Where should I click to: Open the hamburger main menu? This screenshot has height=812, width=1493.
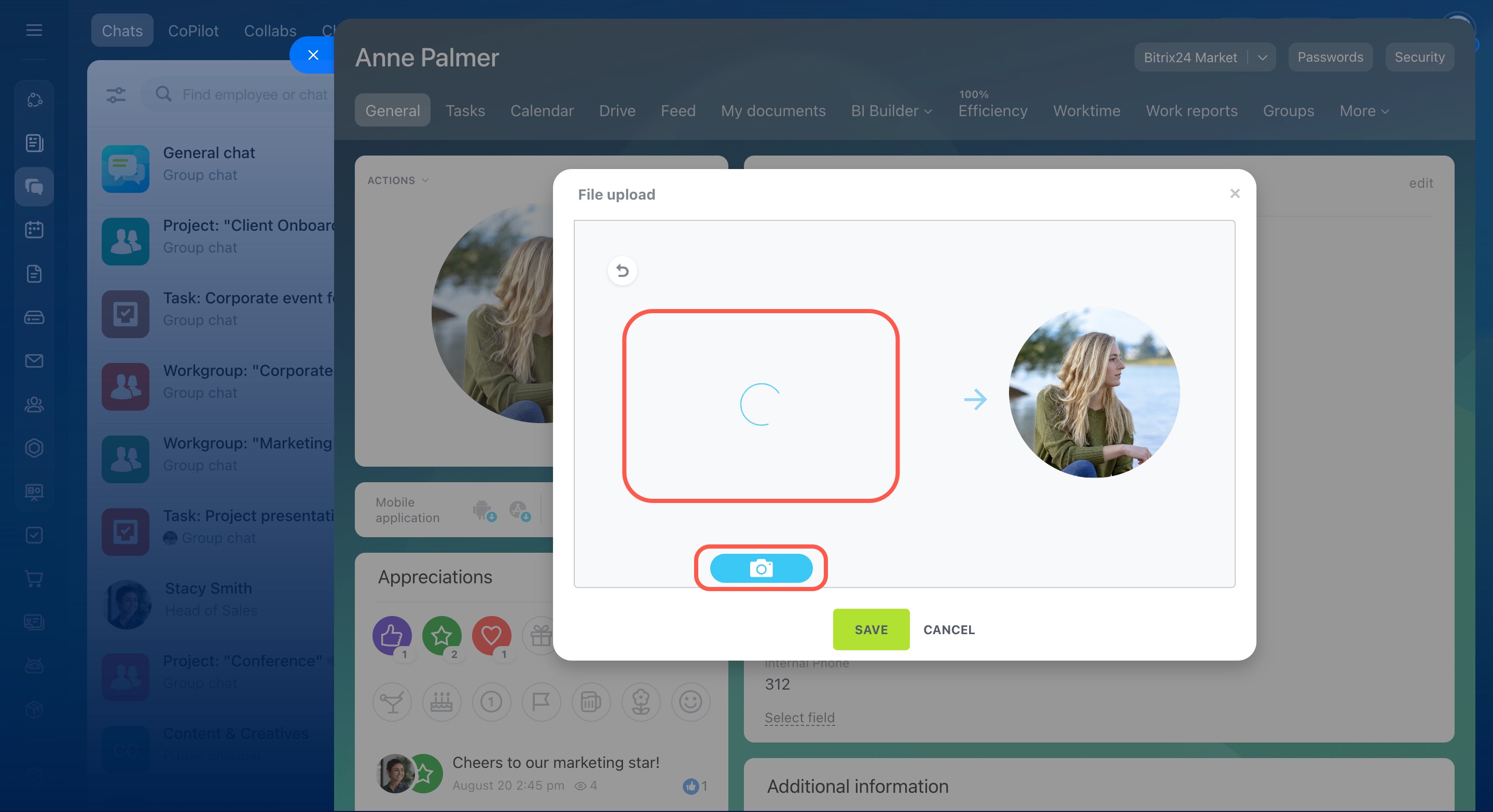point(34,30)
